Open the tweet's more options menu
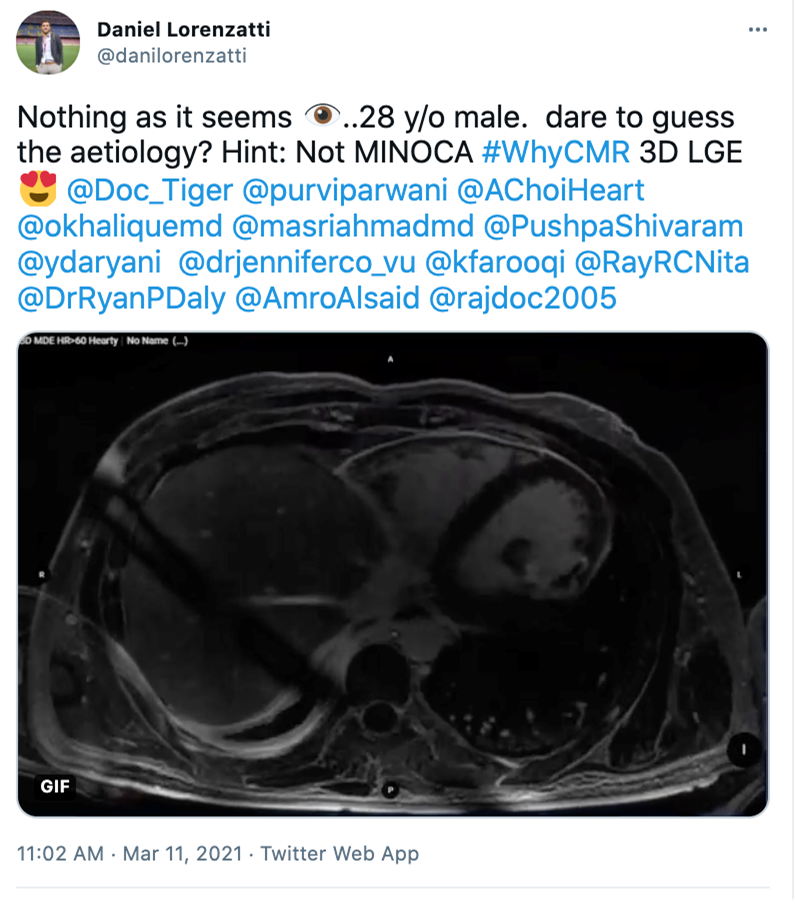 [758, 30]
